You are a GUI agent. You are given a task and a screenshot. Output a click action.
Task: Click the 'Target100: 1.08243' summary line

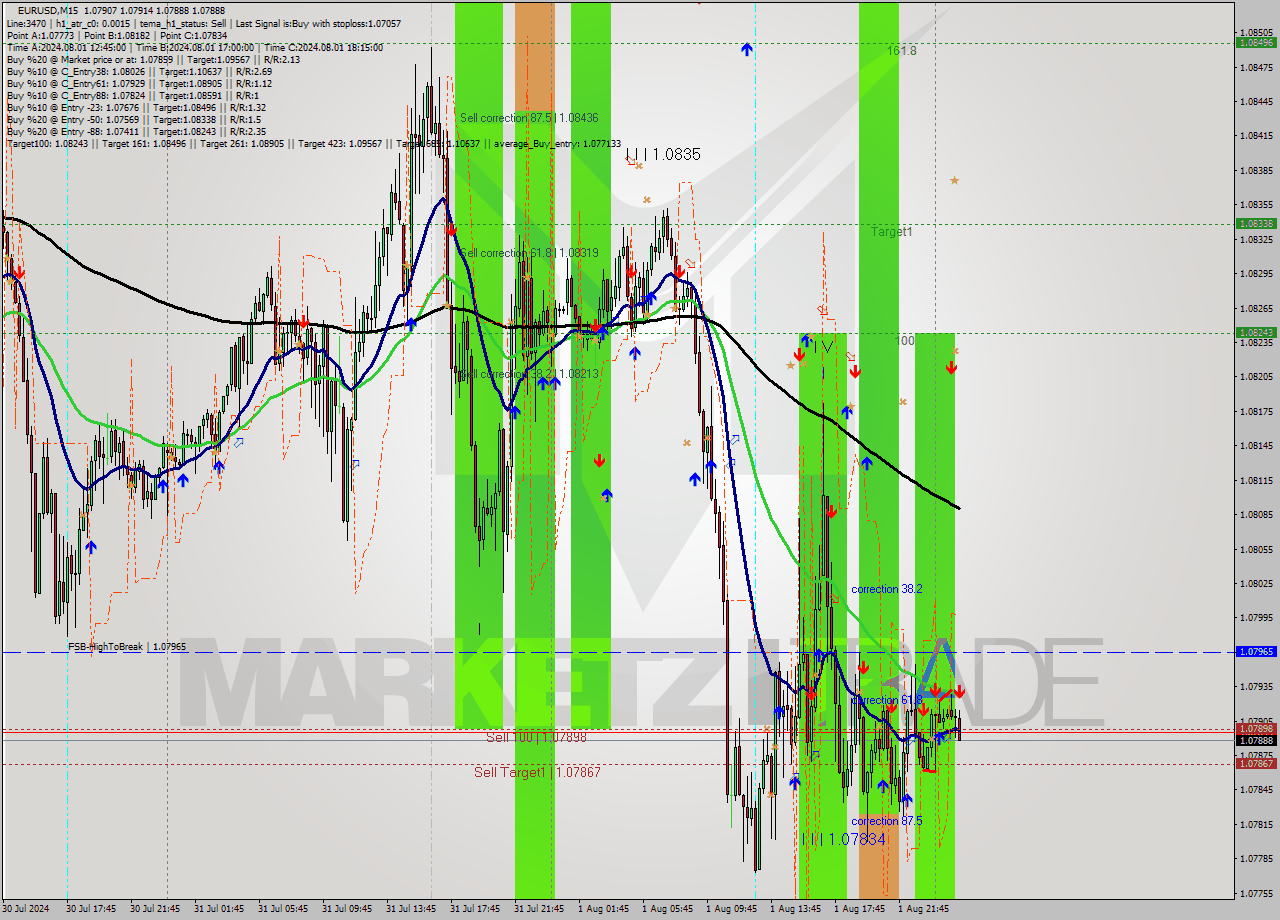pyautogui.click(x=313, y=143)
